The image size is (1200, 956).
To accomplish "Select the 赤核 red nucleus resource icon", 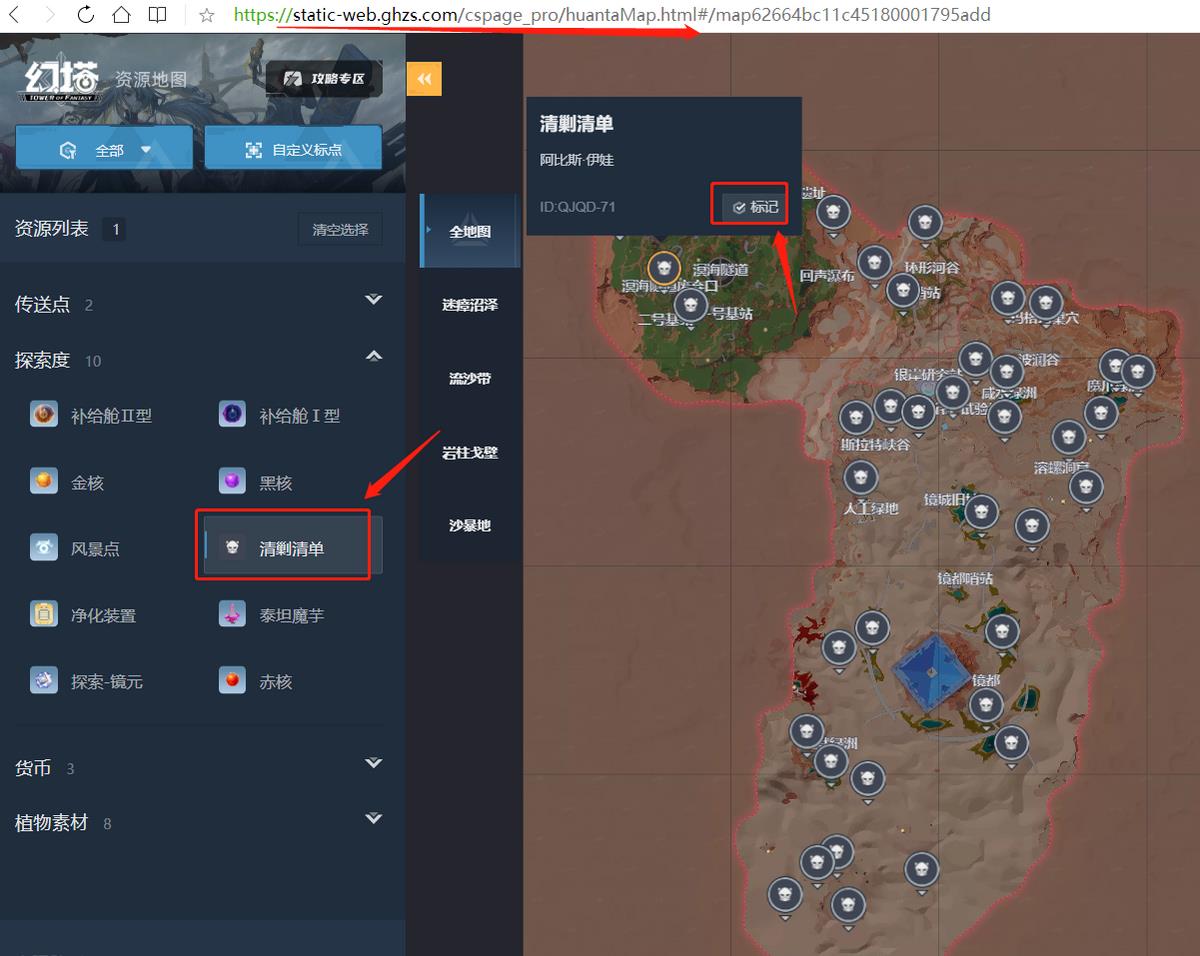I will click(232, 681).
